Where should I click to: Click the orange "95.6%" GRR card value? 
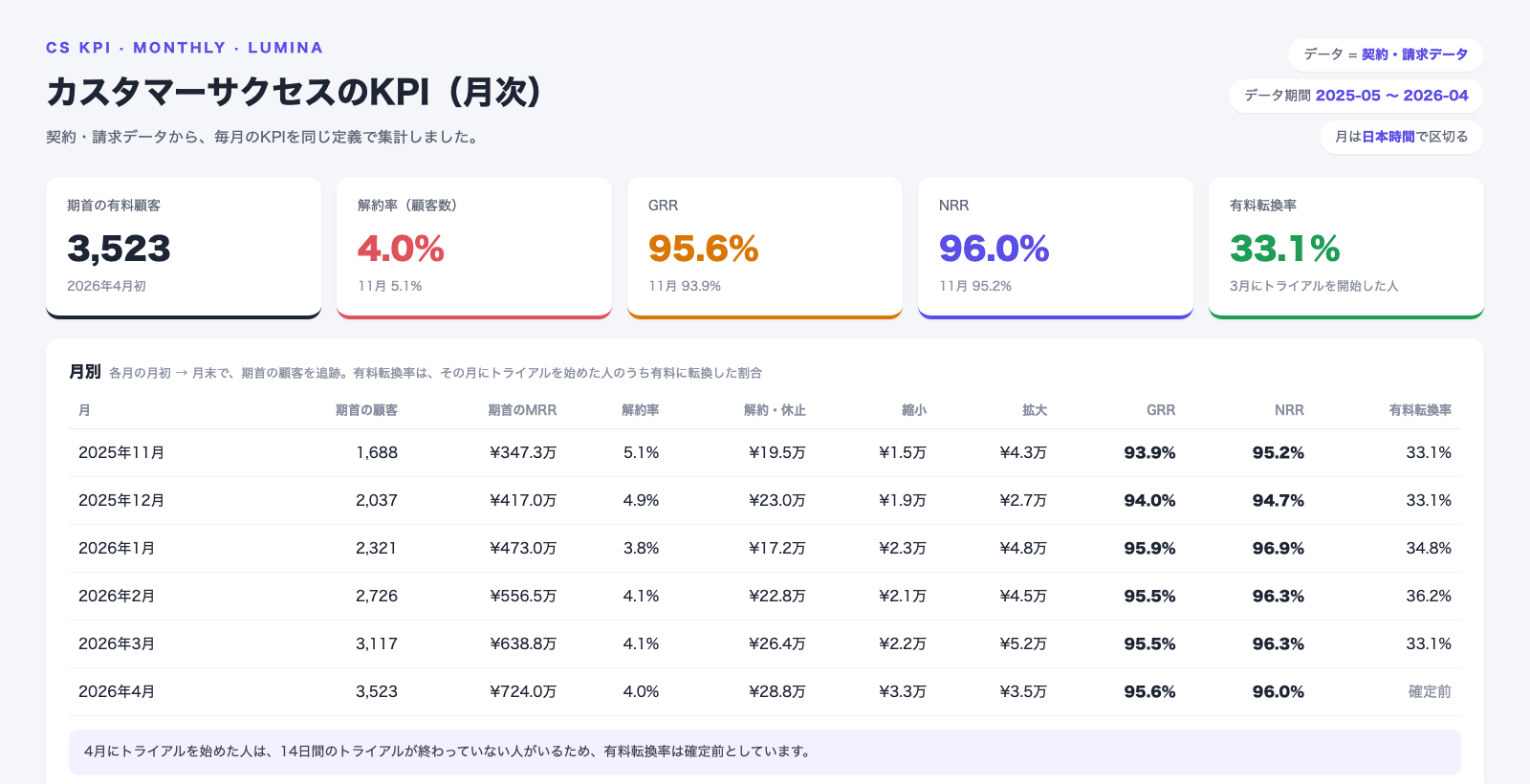pyautogui.click(x=704, y=249)
